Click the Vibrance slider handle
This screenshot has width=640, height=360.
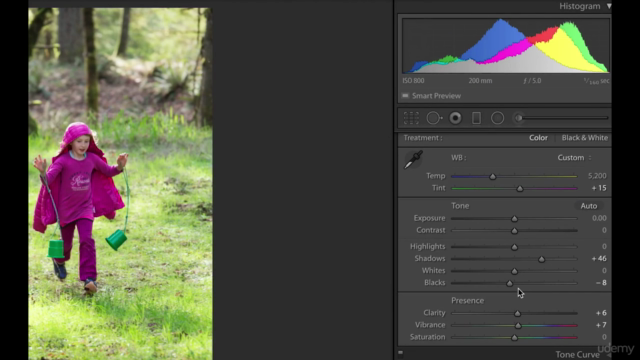click(518, 326)
